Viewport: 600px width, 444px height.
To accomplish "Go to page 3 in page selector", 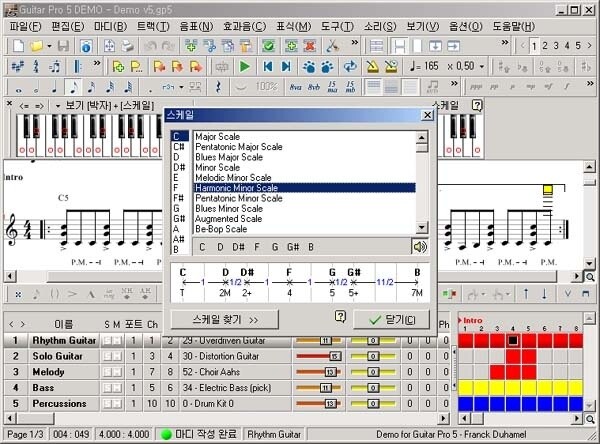I will coord(556,46).
